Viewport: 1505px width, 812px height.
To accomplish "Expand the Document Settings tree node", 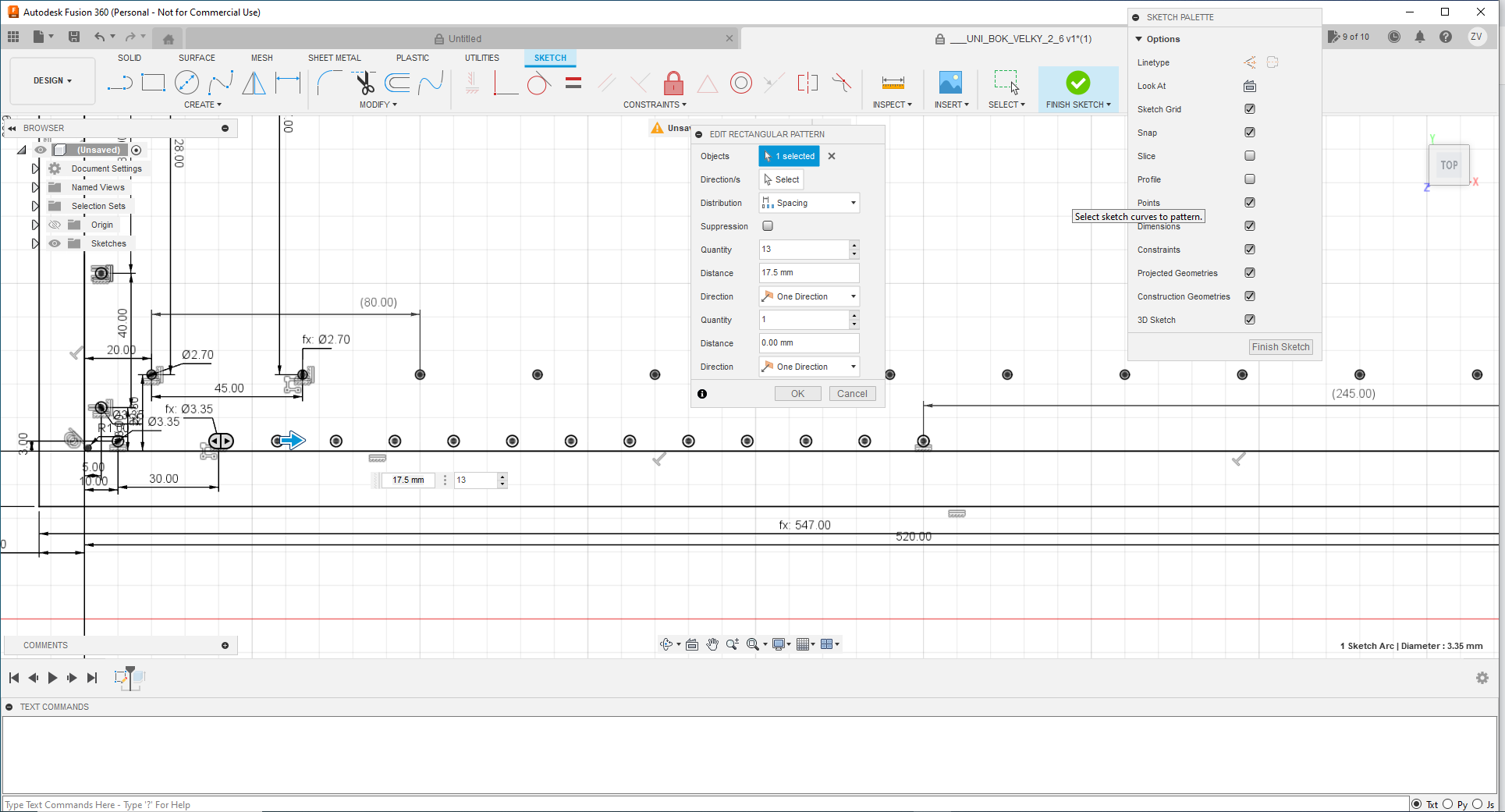I will point(35,168).
